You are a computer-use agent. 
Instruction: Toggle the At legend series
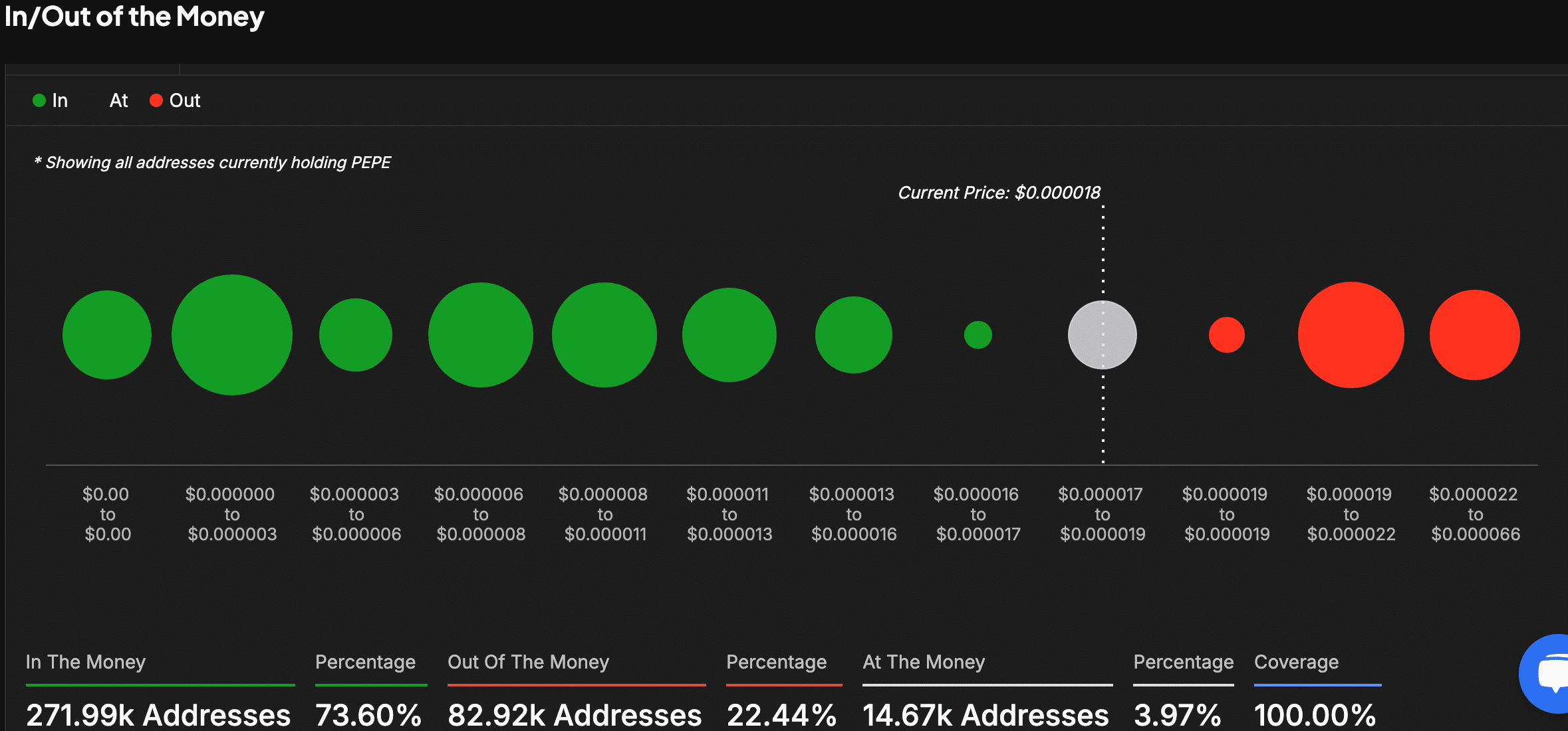coord(118,100)
